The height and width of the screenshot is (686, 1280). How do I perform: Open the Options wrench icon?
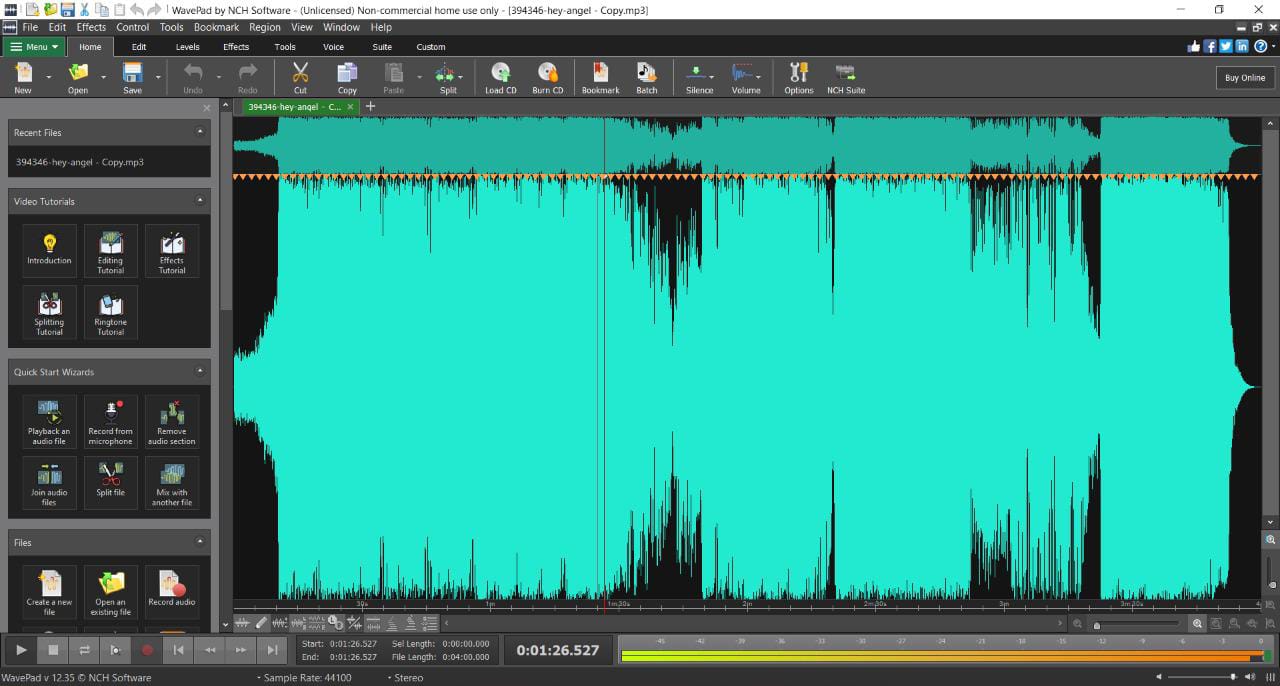click(798, 73)
